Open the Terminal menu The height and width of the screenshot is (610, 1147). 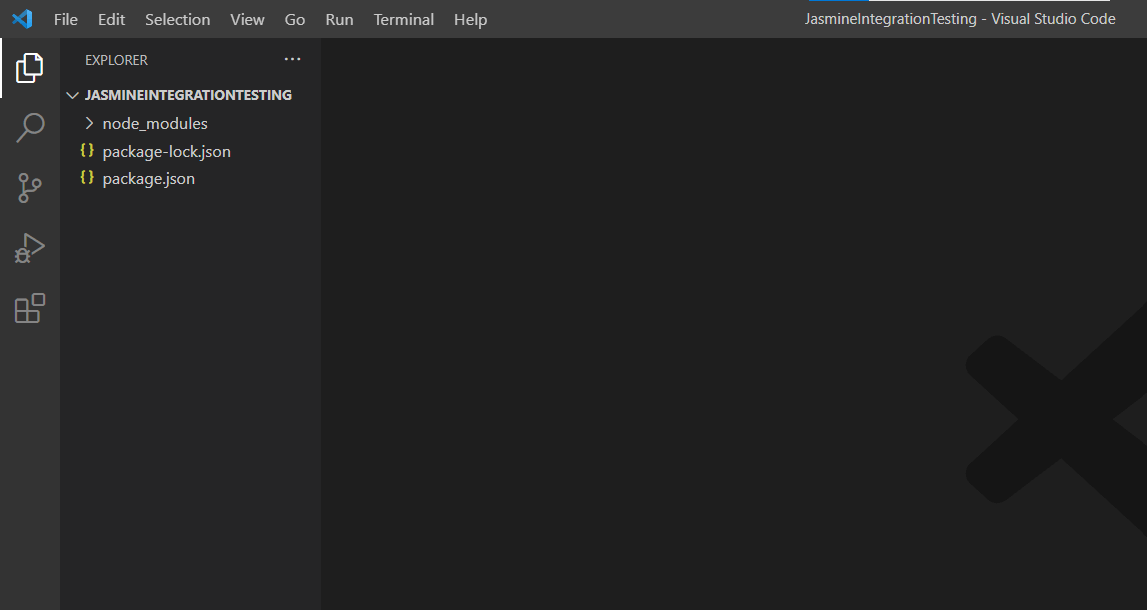pos(403,19)
